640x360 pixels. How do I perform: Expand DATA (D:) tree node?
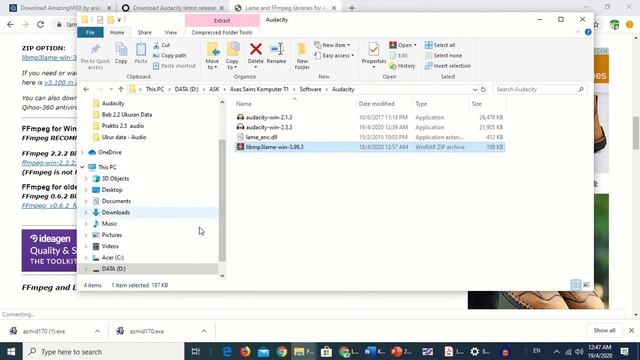point(86,269)
